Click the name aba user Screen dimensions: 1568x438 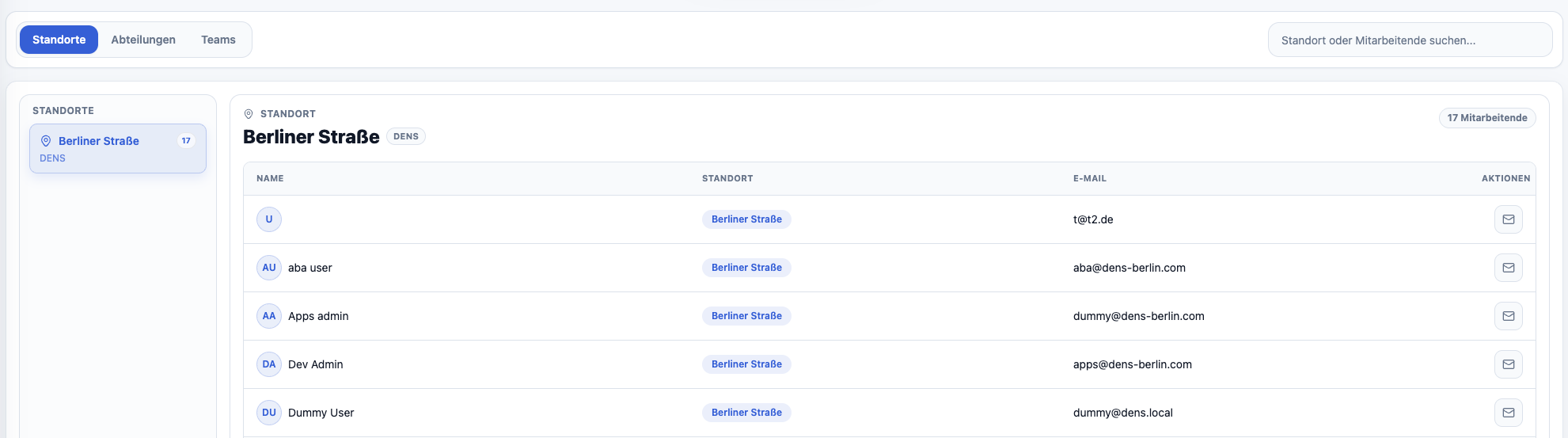click(x=310, y=268)
